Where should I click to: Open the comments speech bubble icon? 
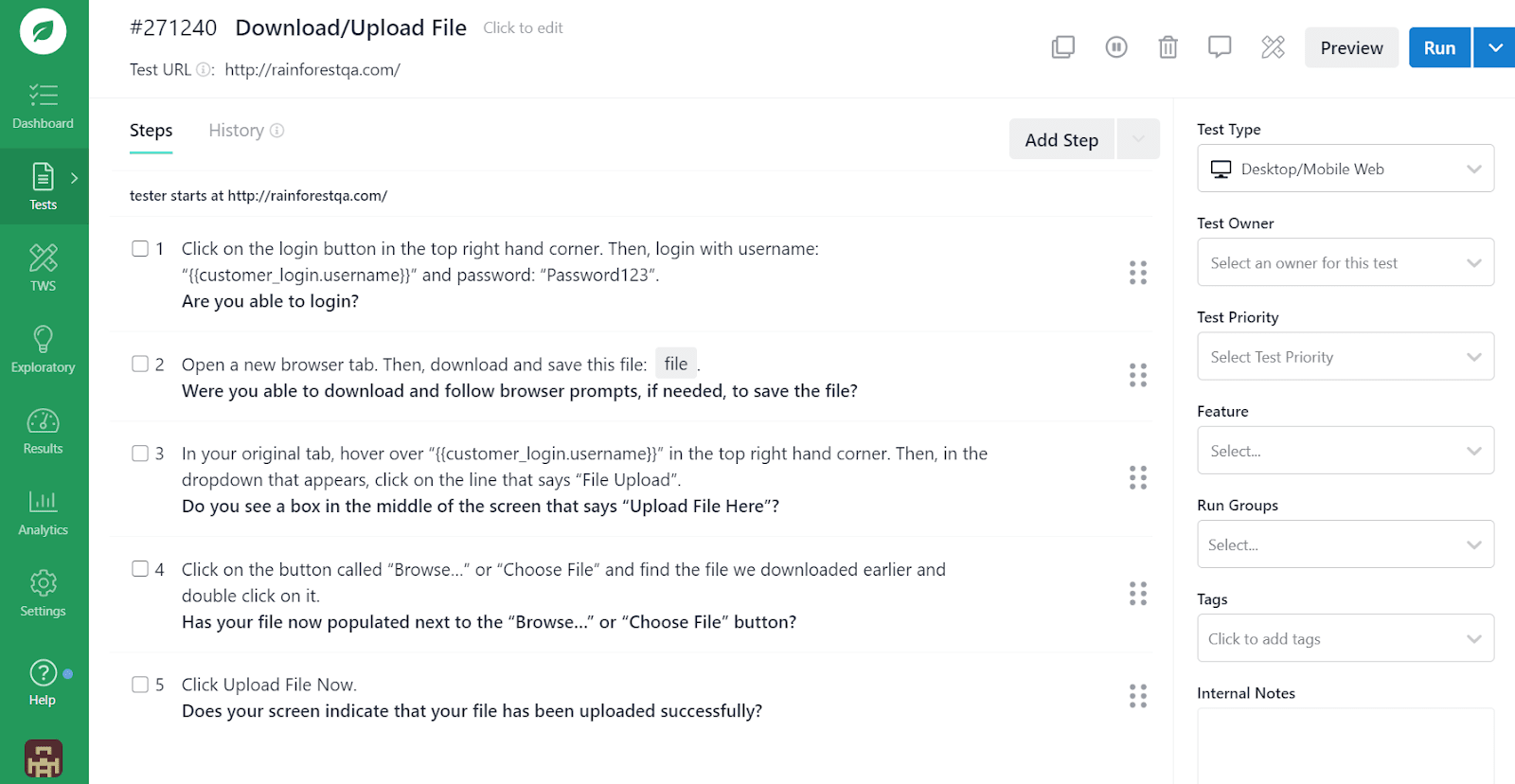click(x=1220, y=47)
